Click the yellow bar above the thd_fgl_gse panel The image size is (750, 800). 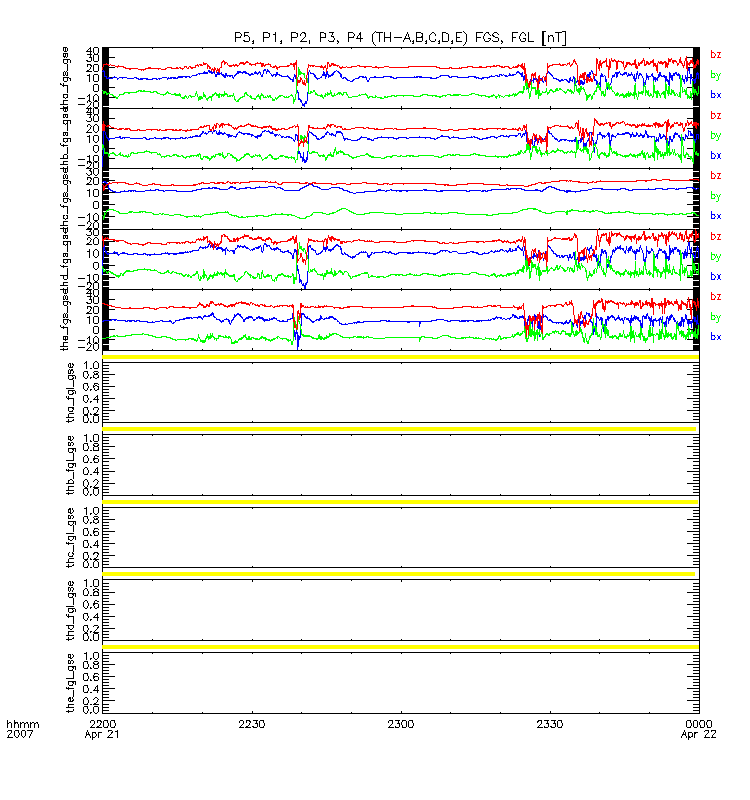[x=398, y=574]
